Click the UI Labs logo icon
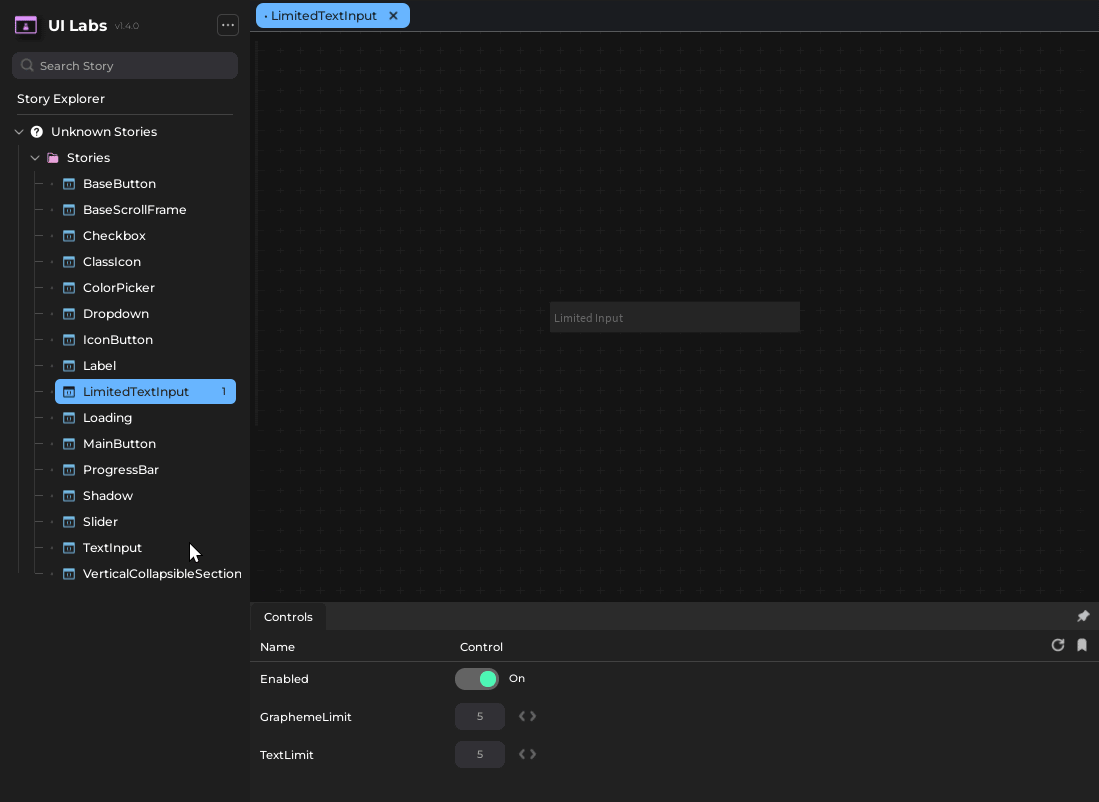The image size is (1099, 802). (x=26, y=26)
